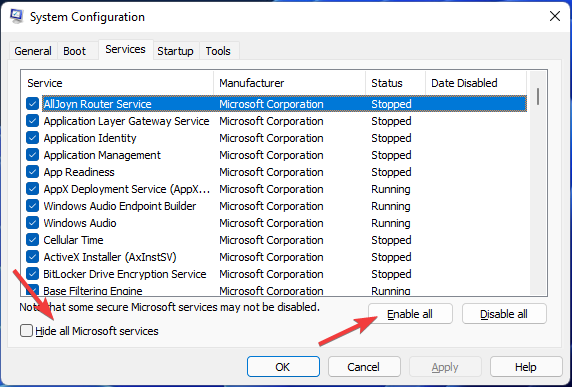Go to the Startup tab
Screen dimensions: 572x387
pos(175,51)
